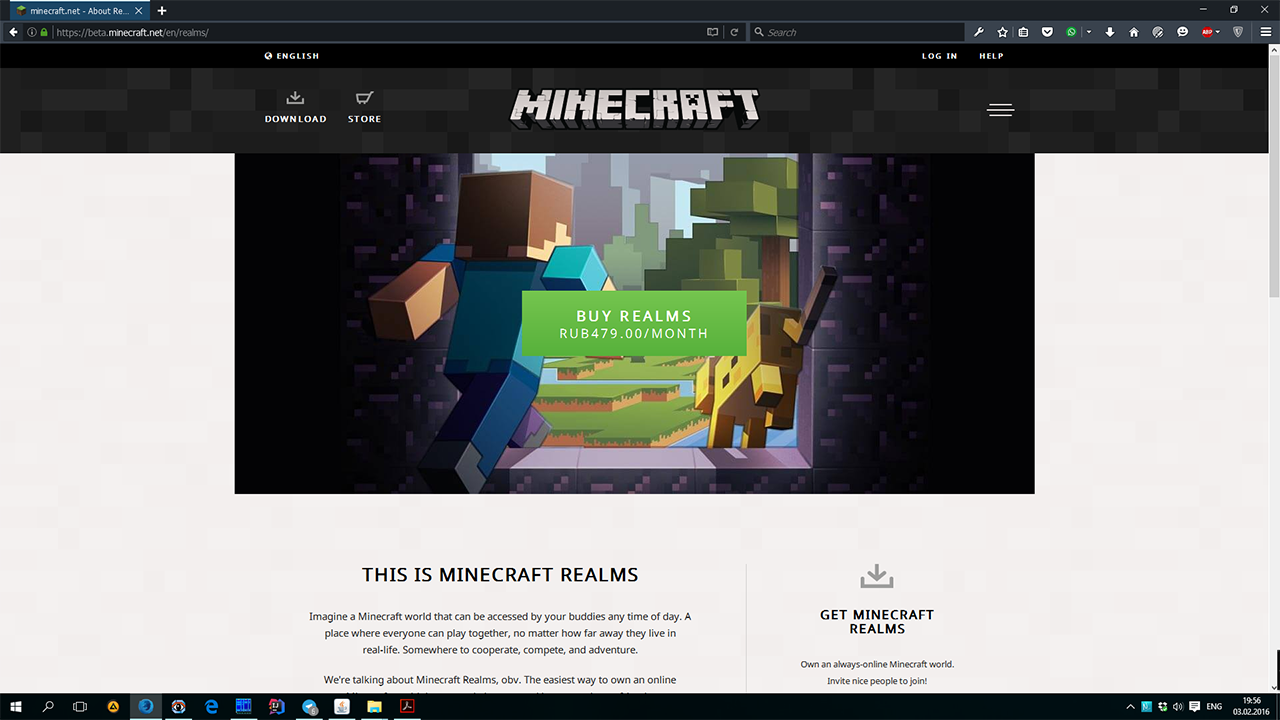Screen dimensions: 1280x720
Task: Open the Store cart icon
Action: (364, 99)
